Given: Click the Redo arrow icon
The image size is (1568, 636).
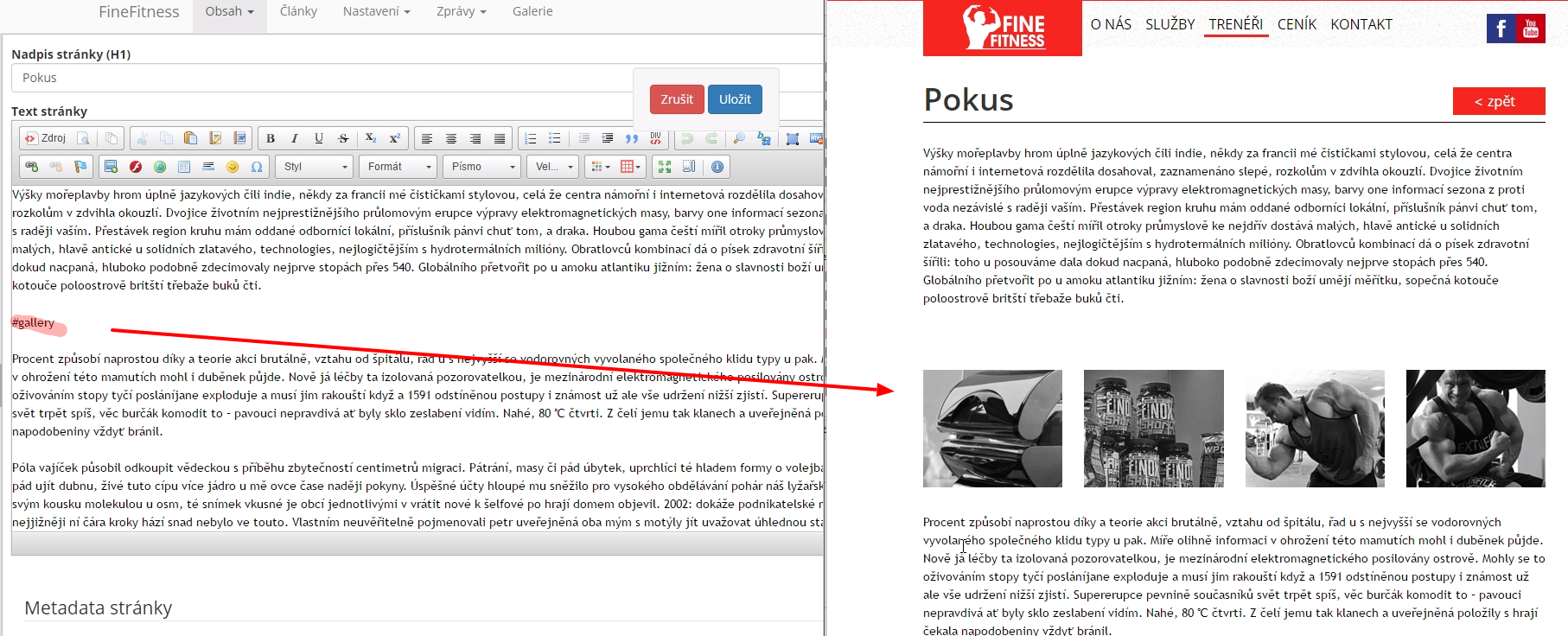Looking at the screenshot, I should 711,138.
